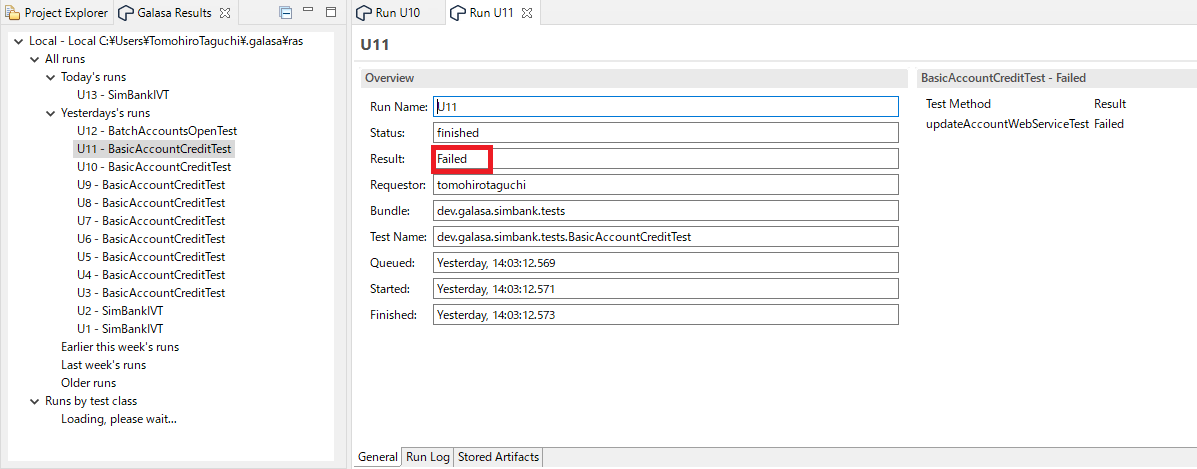Close the Galasa Results view
Viewport: 1197px width, 469px height.
pyautogui.click(x=224, y=13)
